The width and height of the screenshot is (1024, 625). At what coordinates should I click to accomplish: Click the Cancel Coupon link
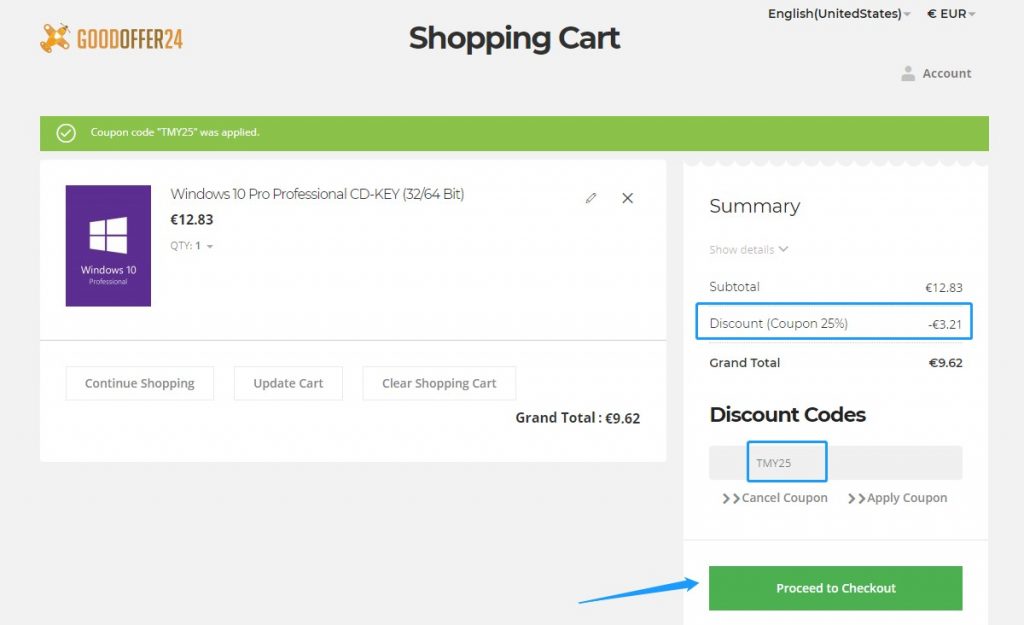776,498
